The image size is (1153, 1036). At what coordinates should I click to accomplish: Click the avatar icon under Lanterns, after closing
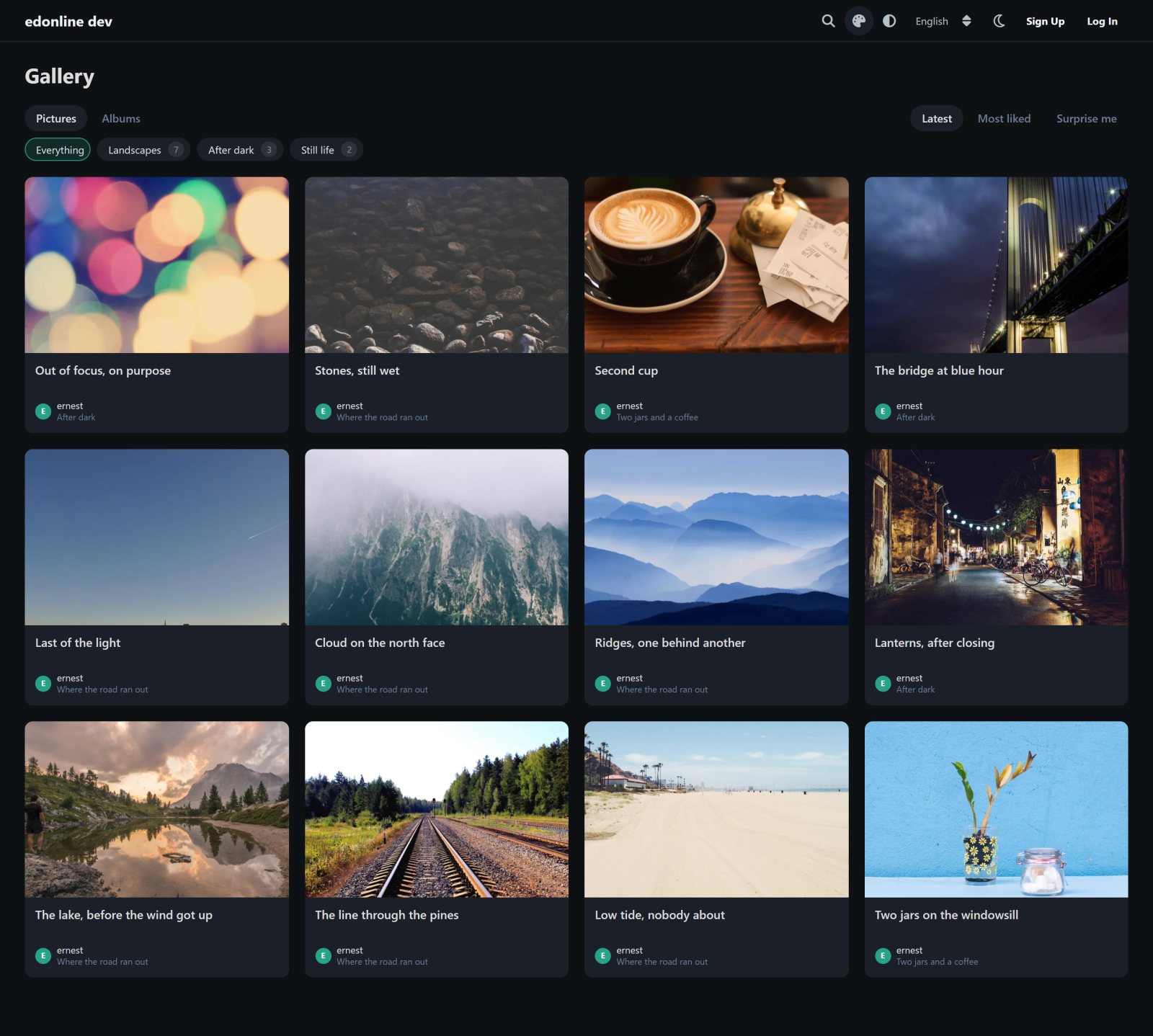tap(882, 684)
